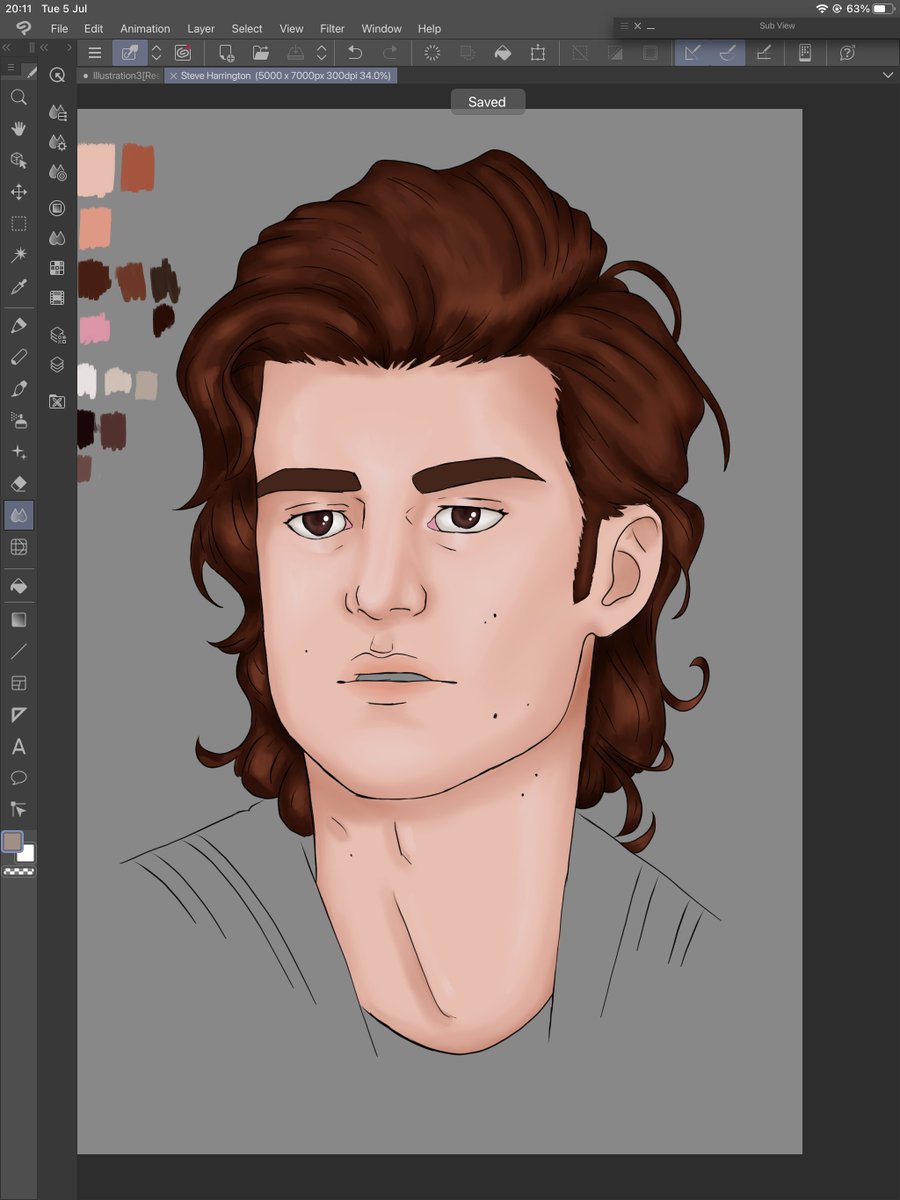
Task: Toggle the highlighted pen-mode button in command bar
Action: [130, 53]
